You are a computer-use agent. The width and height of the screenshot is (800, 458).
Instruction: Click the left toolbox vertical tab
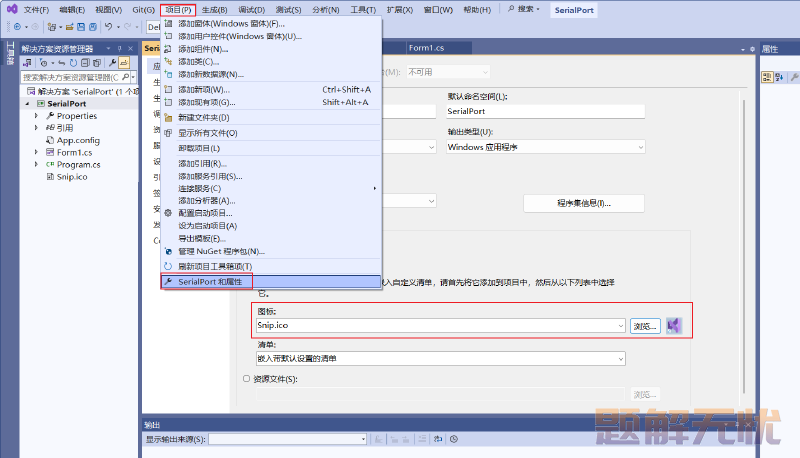tap(10, 53)
